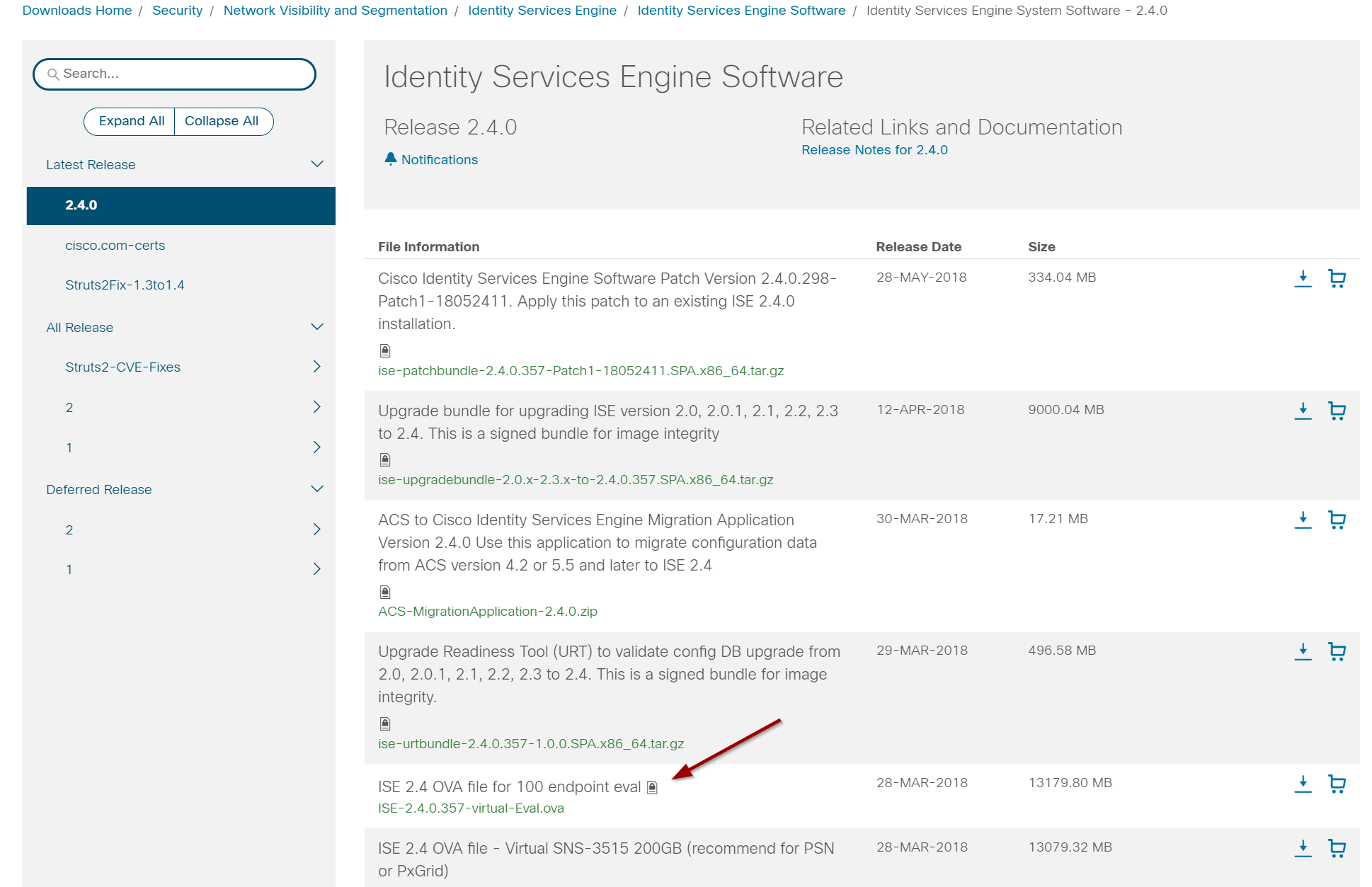Click date 12-APR-2018
The width and height of the screenshot is (1372, 887).
click(920, 410)
